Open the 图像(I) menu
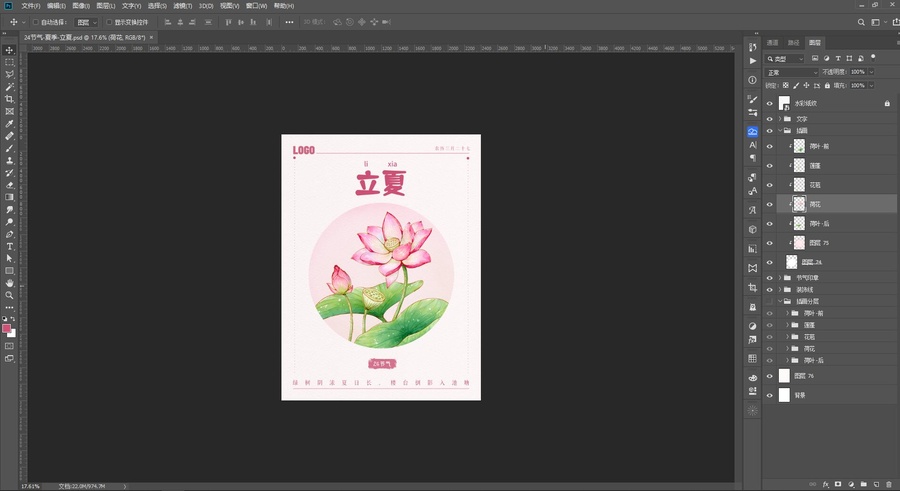The image size is (900, 491). (x=81, y=6)
